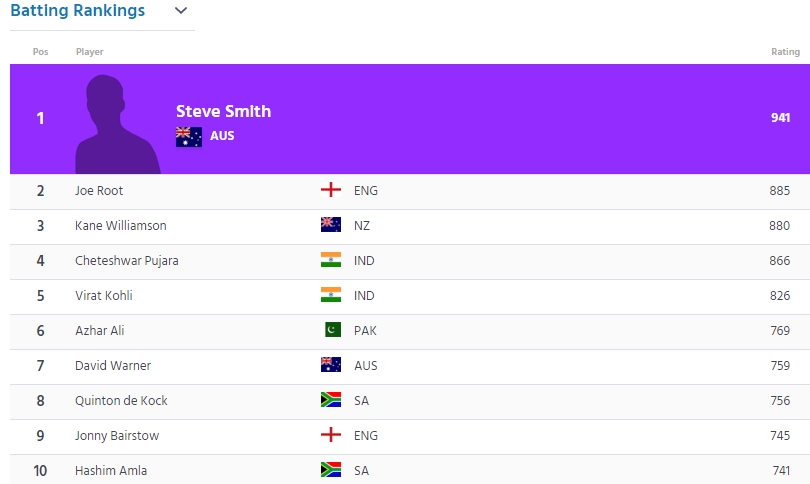Click New Zealand flag for Kane Williamson
Viewport: 810px width, 484px height.
pos(330,225)
